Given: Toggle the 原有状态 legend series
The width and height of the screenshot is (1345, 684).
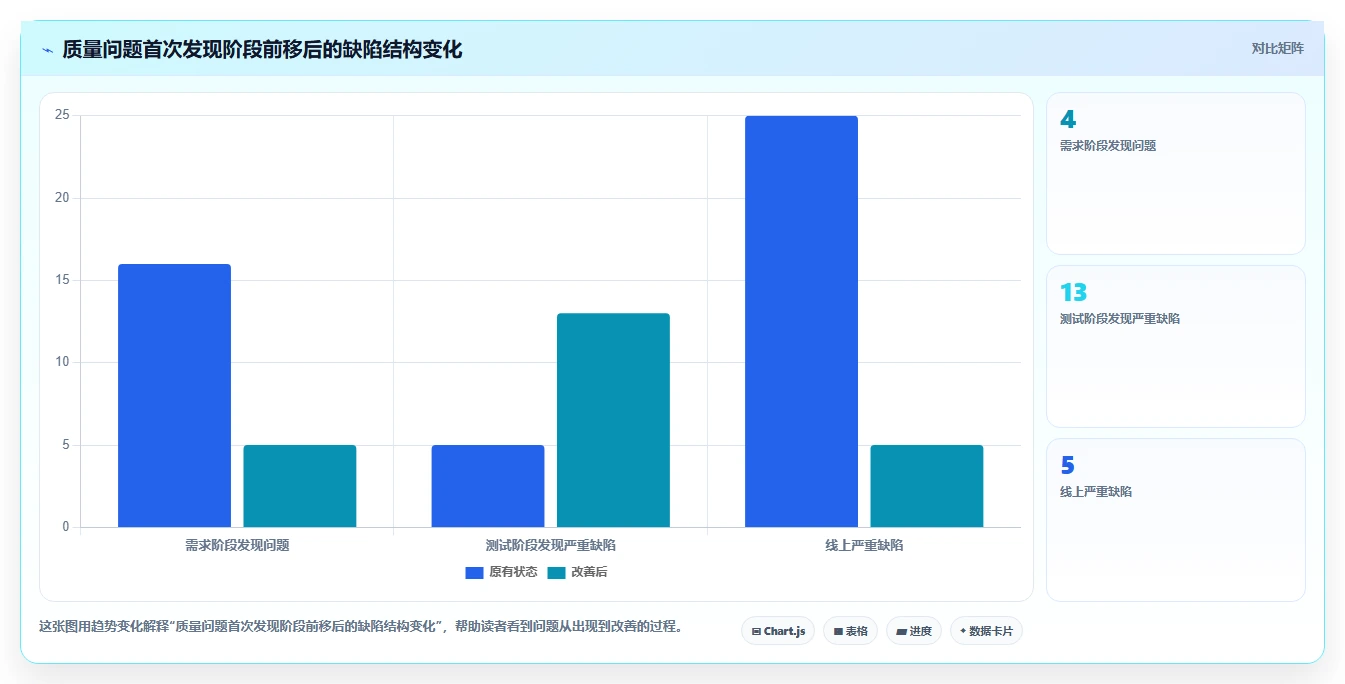Looking at the screenshot, I should point(501,572).
